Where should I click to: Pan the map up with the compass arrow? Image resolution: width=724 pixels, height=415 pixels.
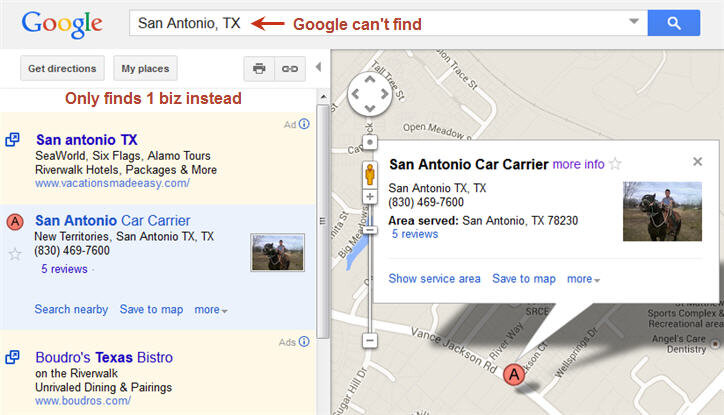[369, 80]
